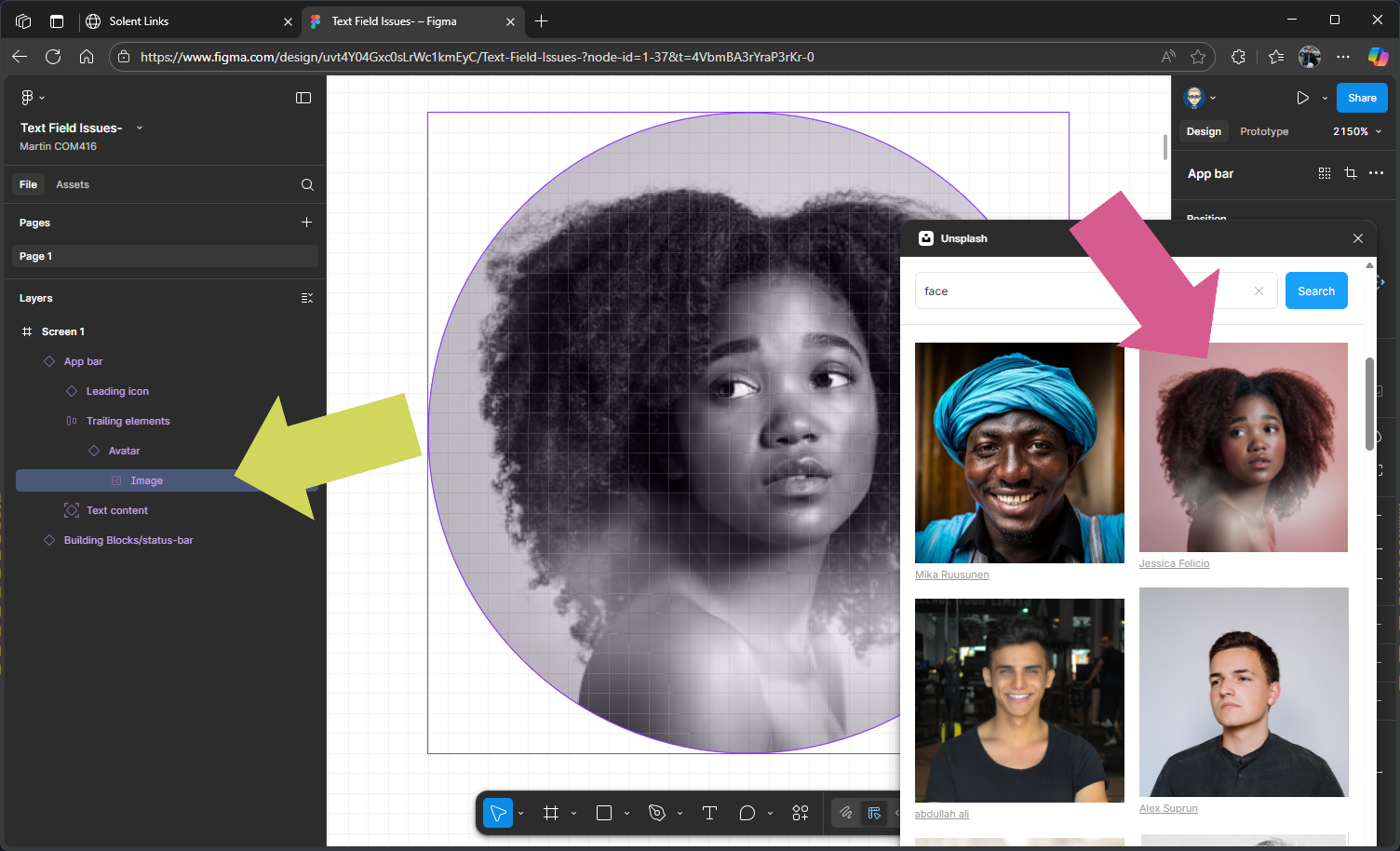Open the Actions menu in the toolbar
Viewport: 1400px width, 851px height.
[x=801, y=813]
